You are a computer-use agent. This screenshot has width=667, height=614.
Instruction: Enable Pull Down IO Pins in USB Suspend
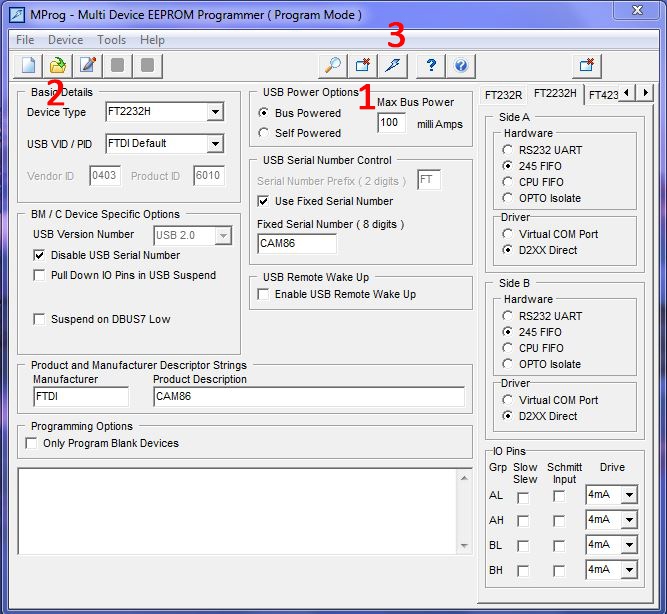coord(39,275)
